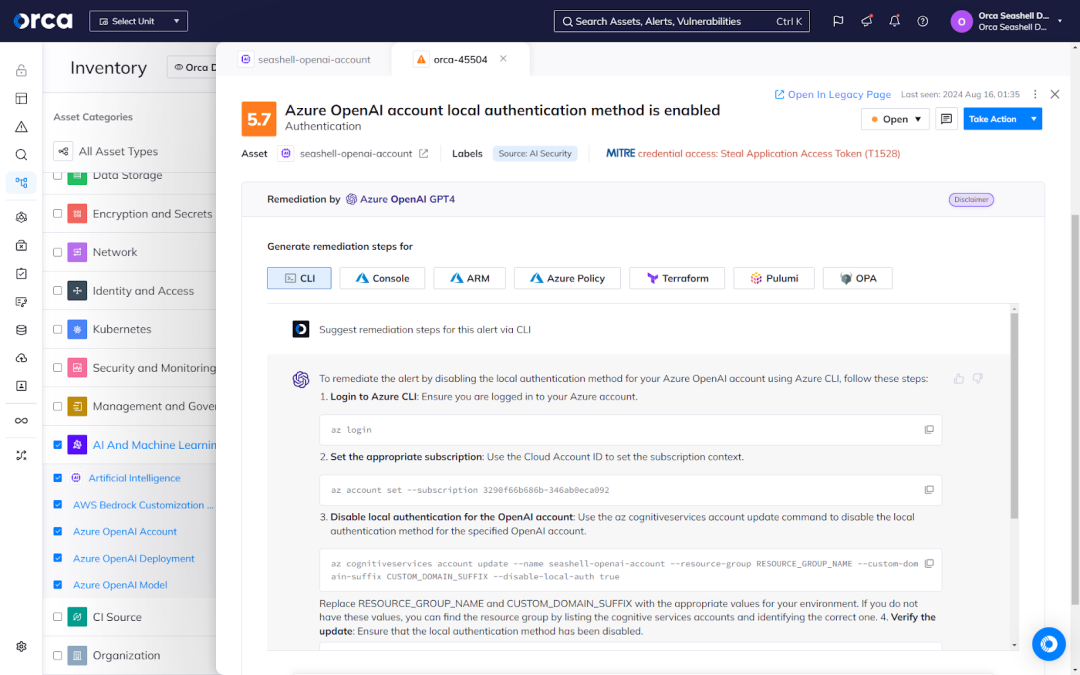Viewport: 1080px width, 675px height.
Task: Check the Encryption and Secrets checkbox
Action: click(x=58, y=214)
